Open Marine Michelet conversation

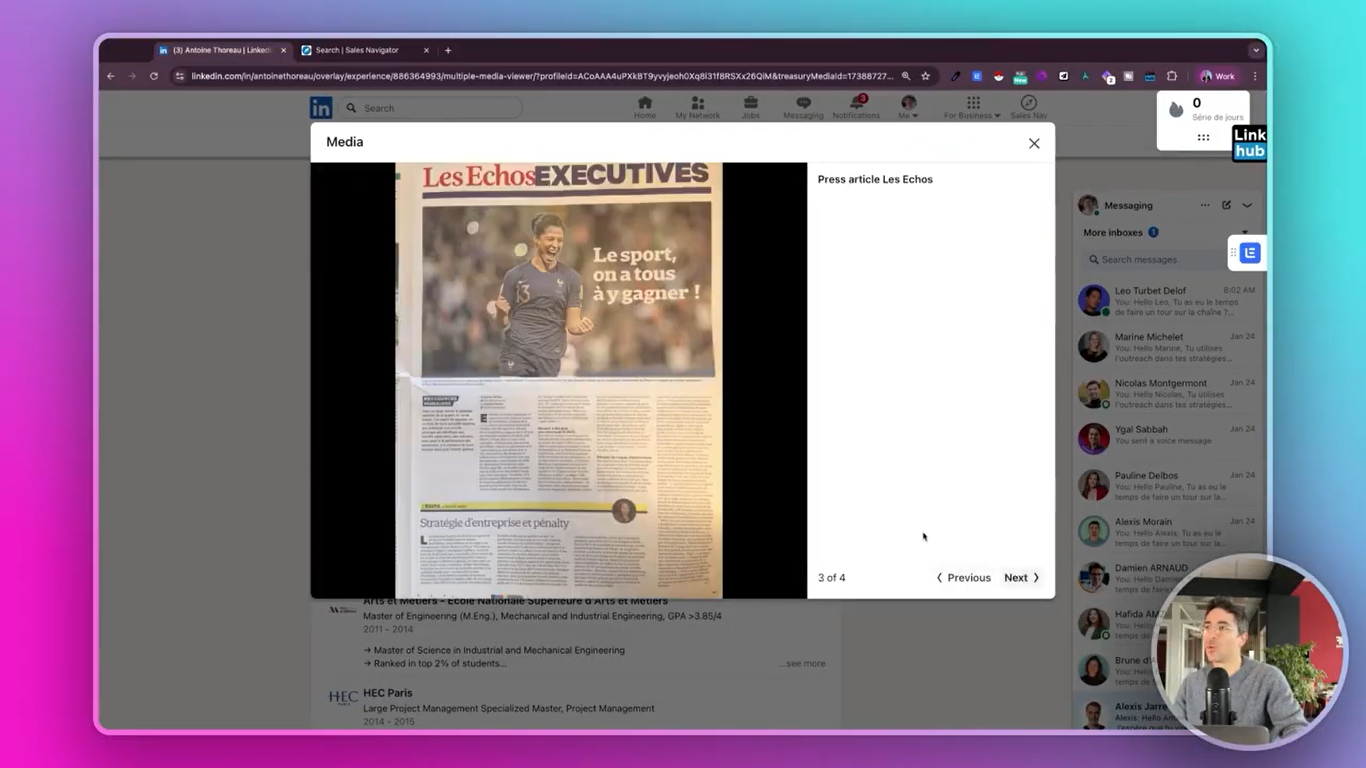point(1168,347)
